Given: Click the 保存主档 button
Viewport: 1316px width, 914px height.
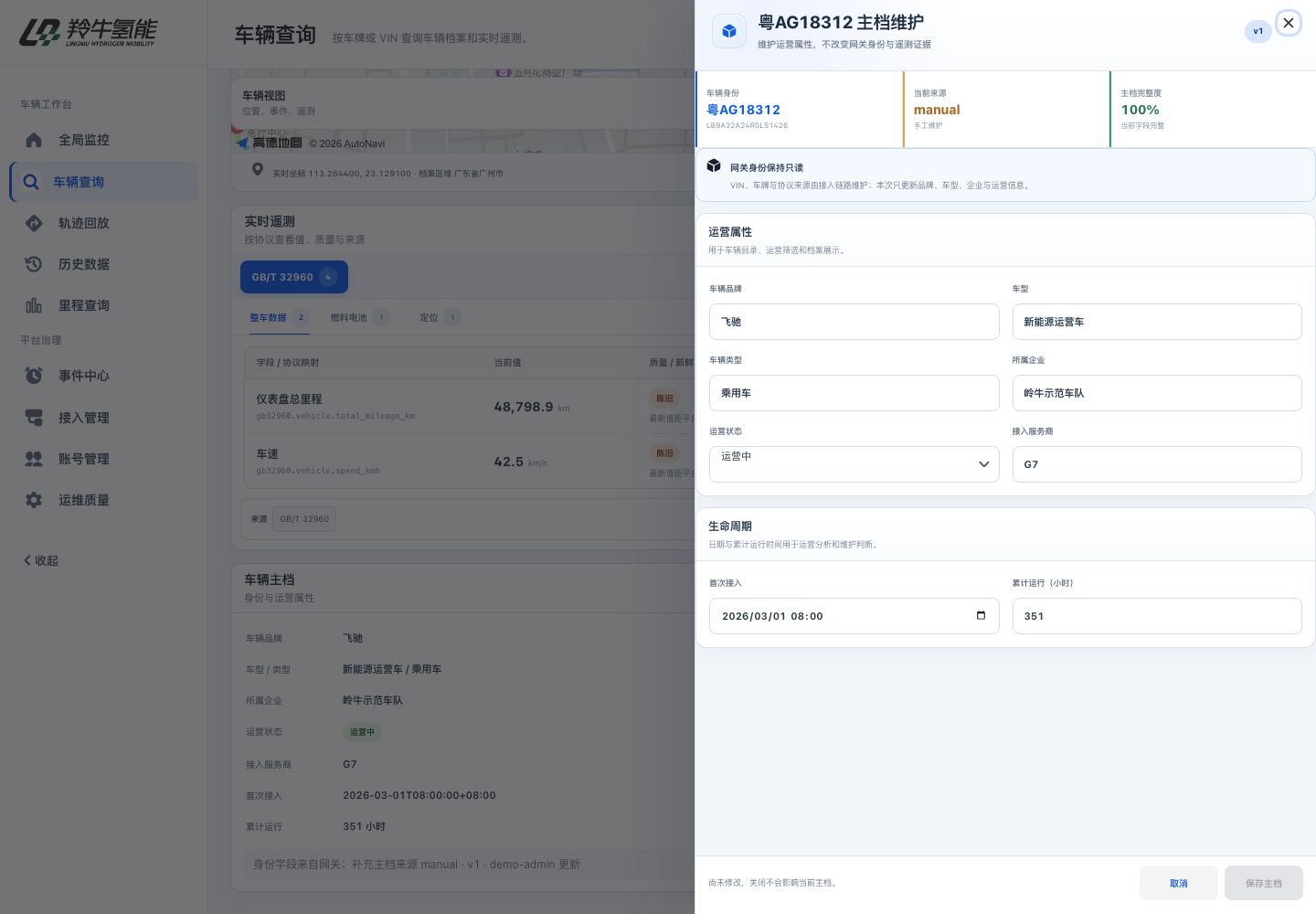Looking at the screenshot, I should click(x=1264, y=883).
